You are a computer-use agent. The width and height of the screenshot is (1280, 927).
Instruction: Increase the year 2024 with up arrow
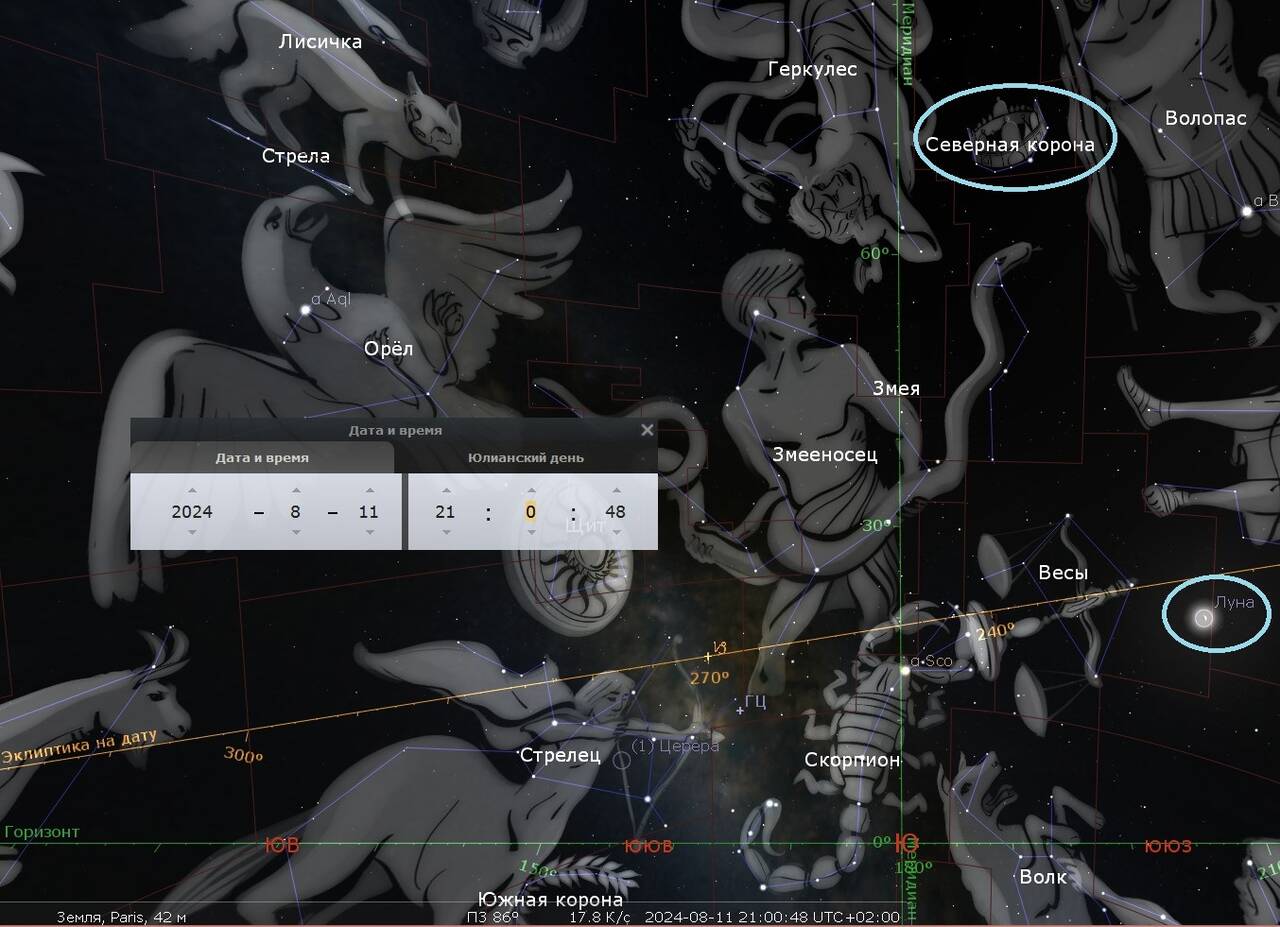click(x=192, y=491)
